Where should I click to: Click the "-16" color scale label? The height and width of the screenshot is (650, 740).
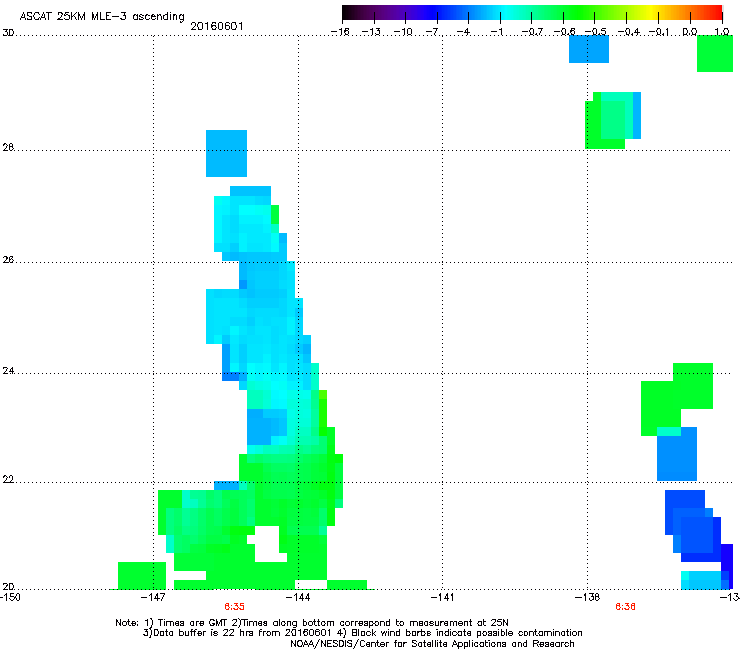pyautogui.click(x=340, y=32)
